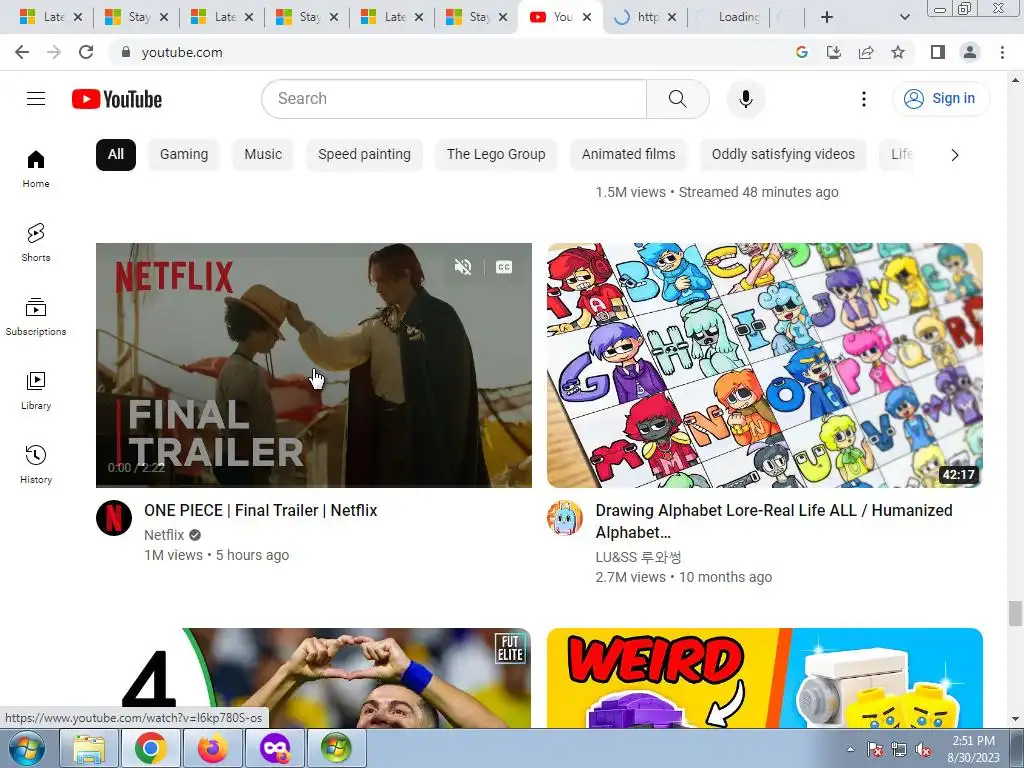1024x768 pixels.
Task: Reload the current page
Action: click(86, 52)
